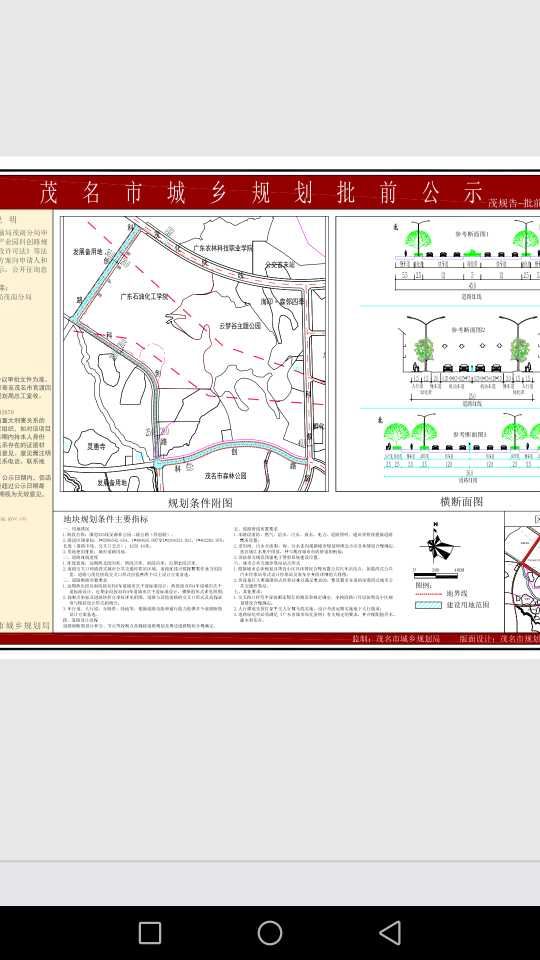Tap the 广东石油化工学院 label on the map
This screenshot has height=960, width=540.
click(x=144, y=296)
